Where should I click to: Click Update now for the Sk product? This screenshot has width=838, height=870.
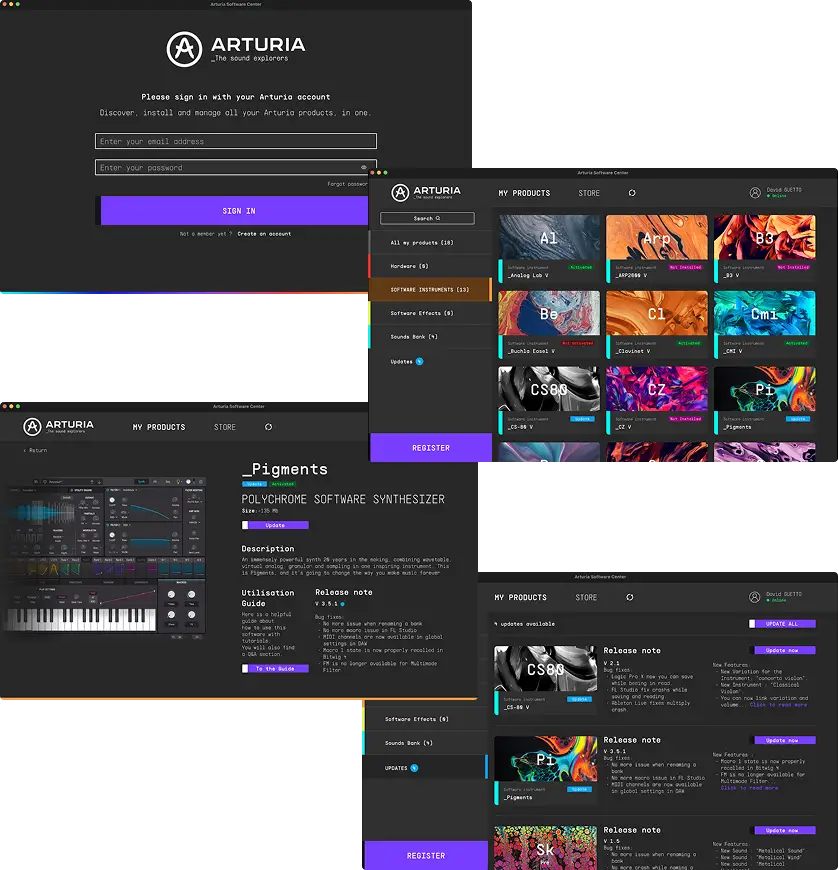click(783, 831)
